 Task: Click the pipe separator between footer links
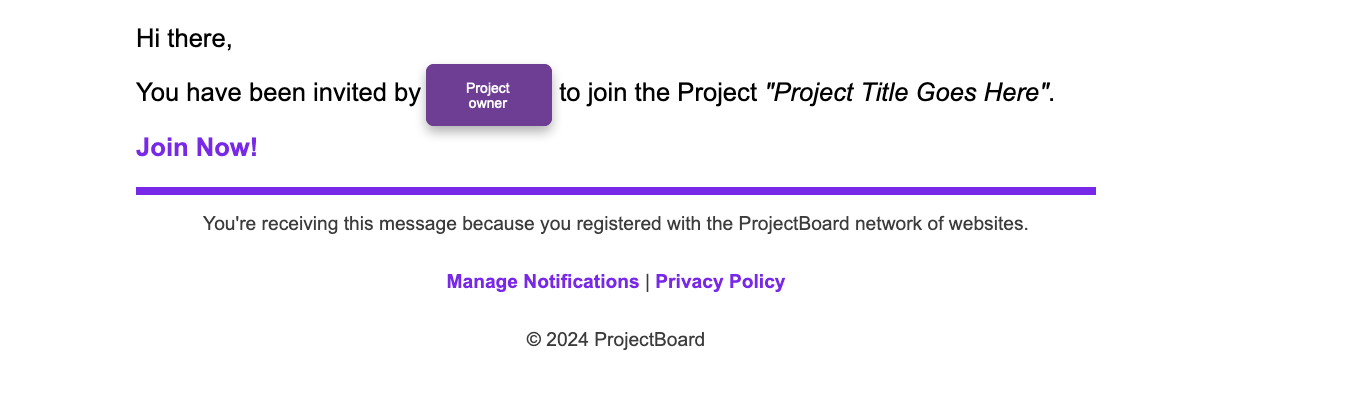click(x=647, y=281)
